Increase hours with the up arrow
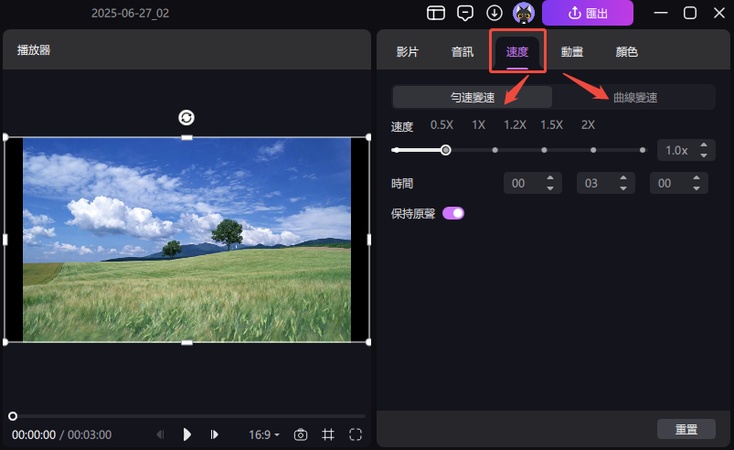The image size is (734, 450). pos(550,178)
